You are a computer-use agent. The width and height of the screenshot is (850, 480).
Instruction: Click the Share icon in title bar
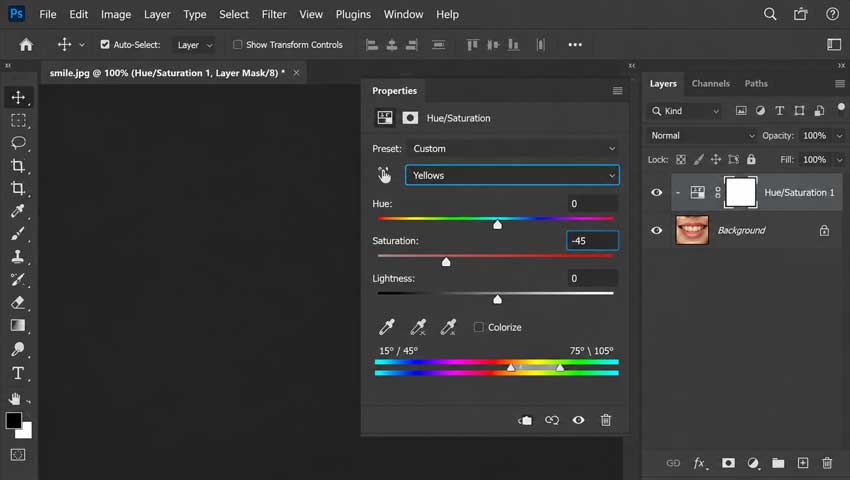pos(801,14)
